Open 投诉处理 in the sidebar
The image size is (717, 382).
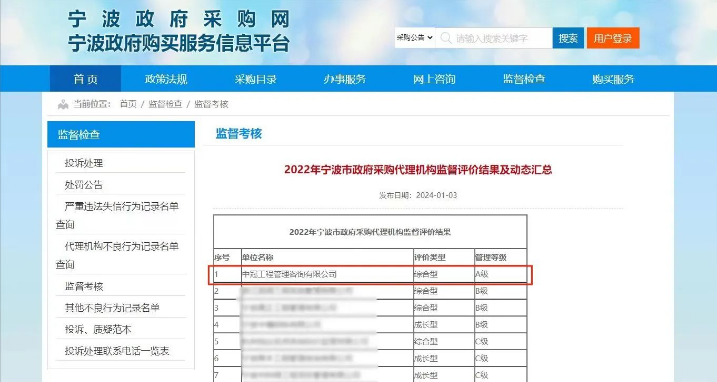pyautogui.click(x=84, y=163)
